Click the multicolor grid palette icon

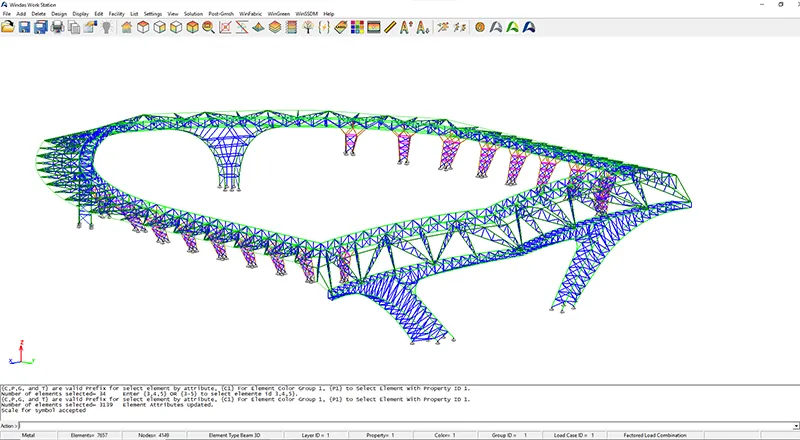(x=356, y=27)
